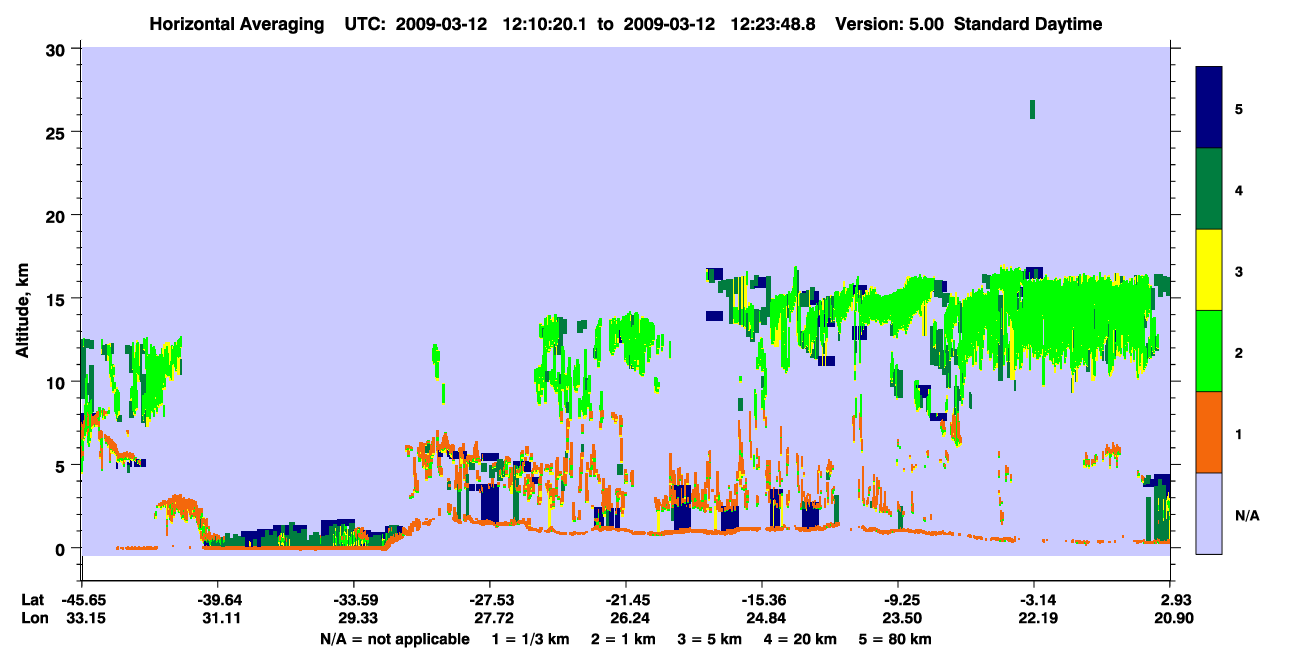
Task: Click latitude value -15.36
Action: [762, 600]
